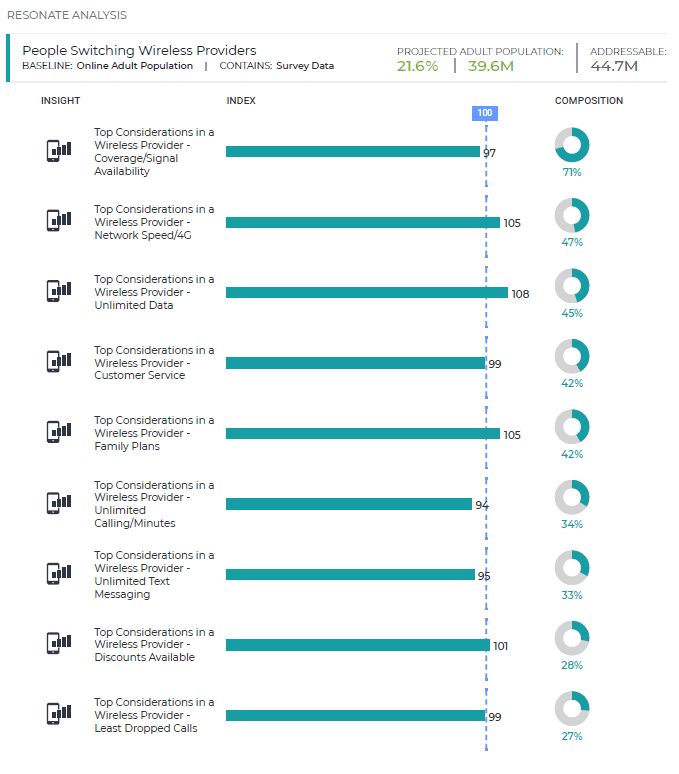Click the phone icon beside Discounts Available
This screenshot has width=679, height=774.
tap(59, 643)
